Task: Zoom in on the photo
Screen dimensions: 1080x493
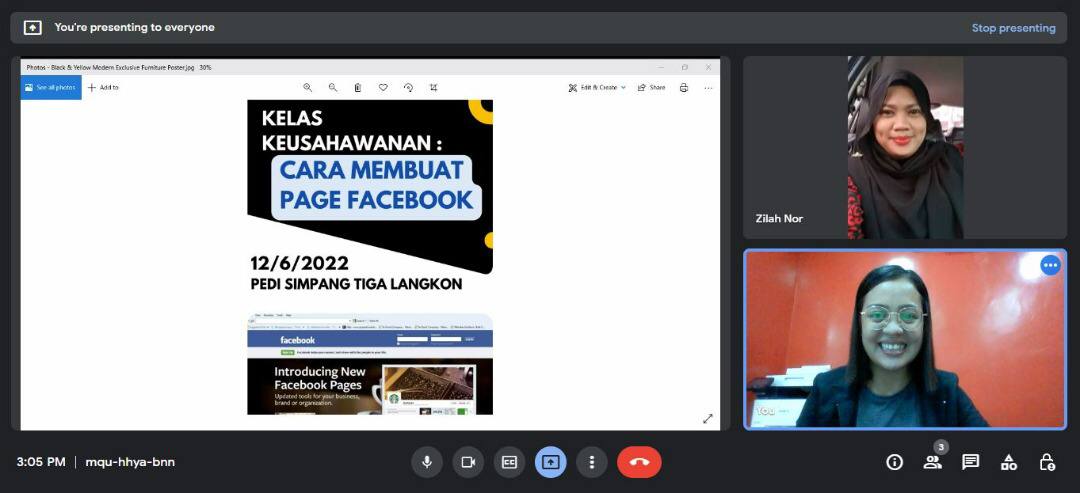Action: (308, 87)
